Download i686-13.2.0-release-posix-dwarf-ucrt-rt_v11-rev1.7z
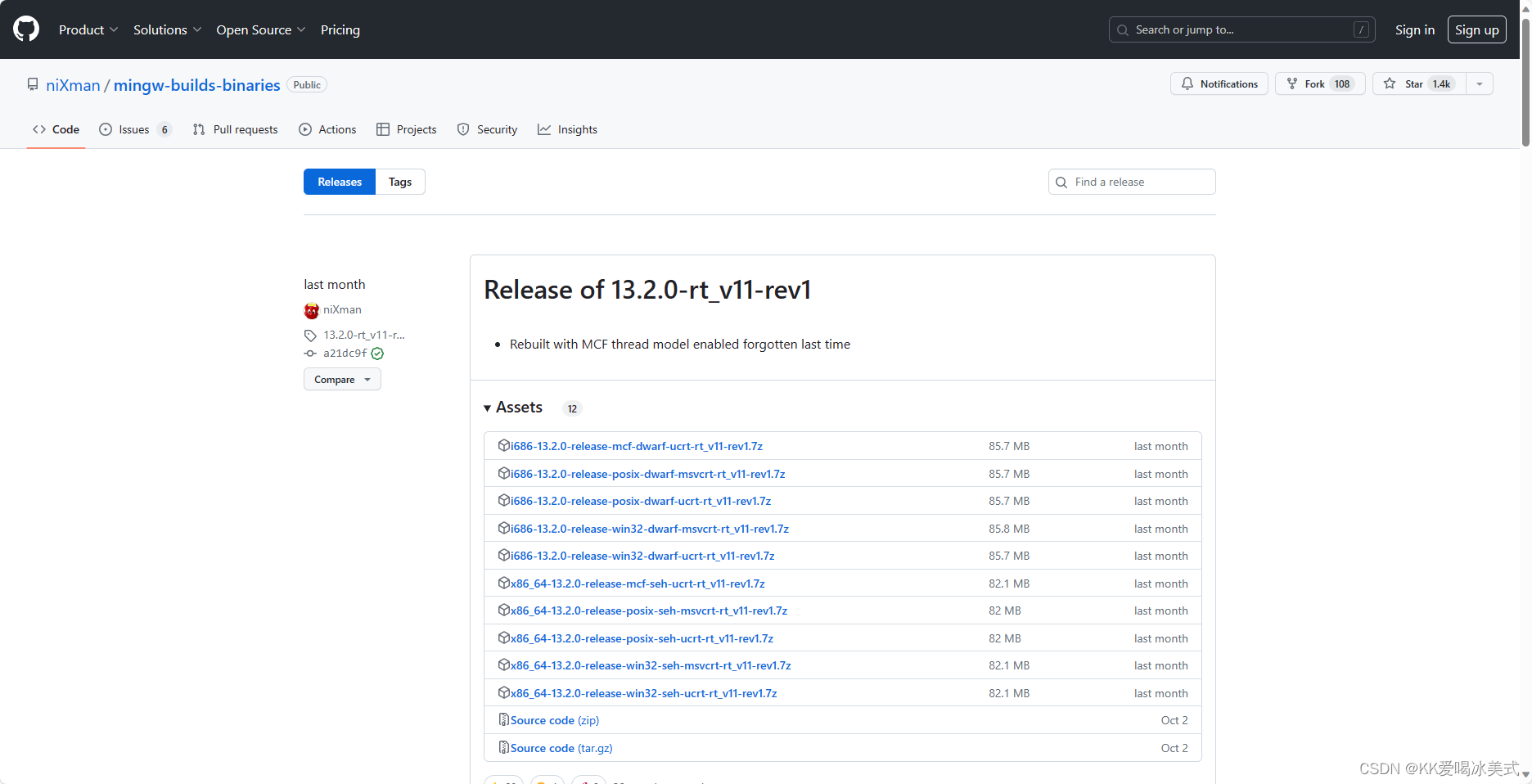 pos(641,501)
